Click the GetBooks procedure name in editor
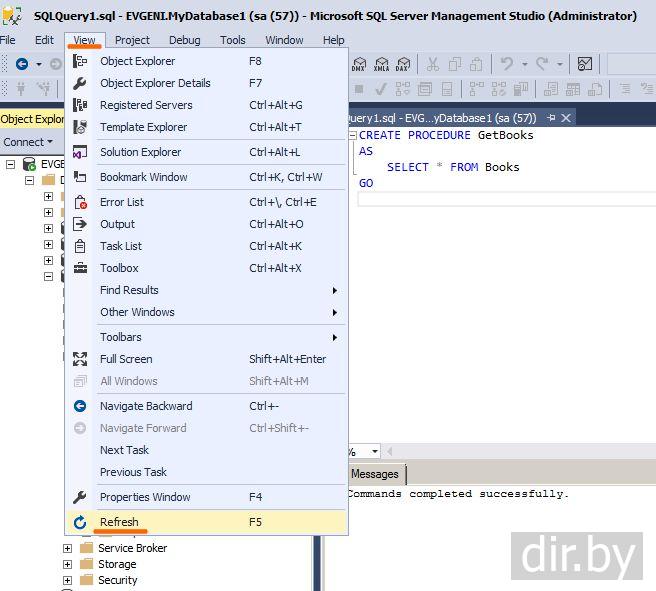 click(x=505, y=135)
